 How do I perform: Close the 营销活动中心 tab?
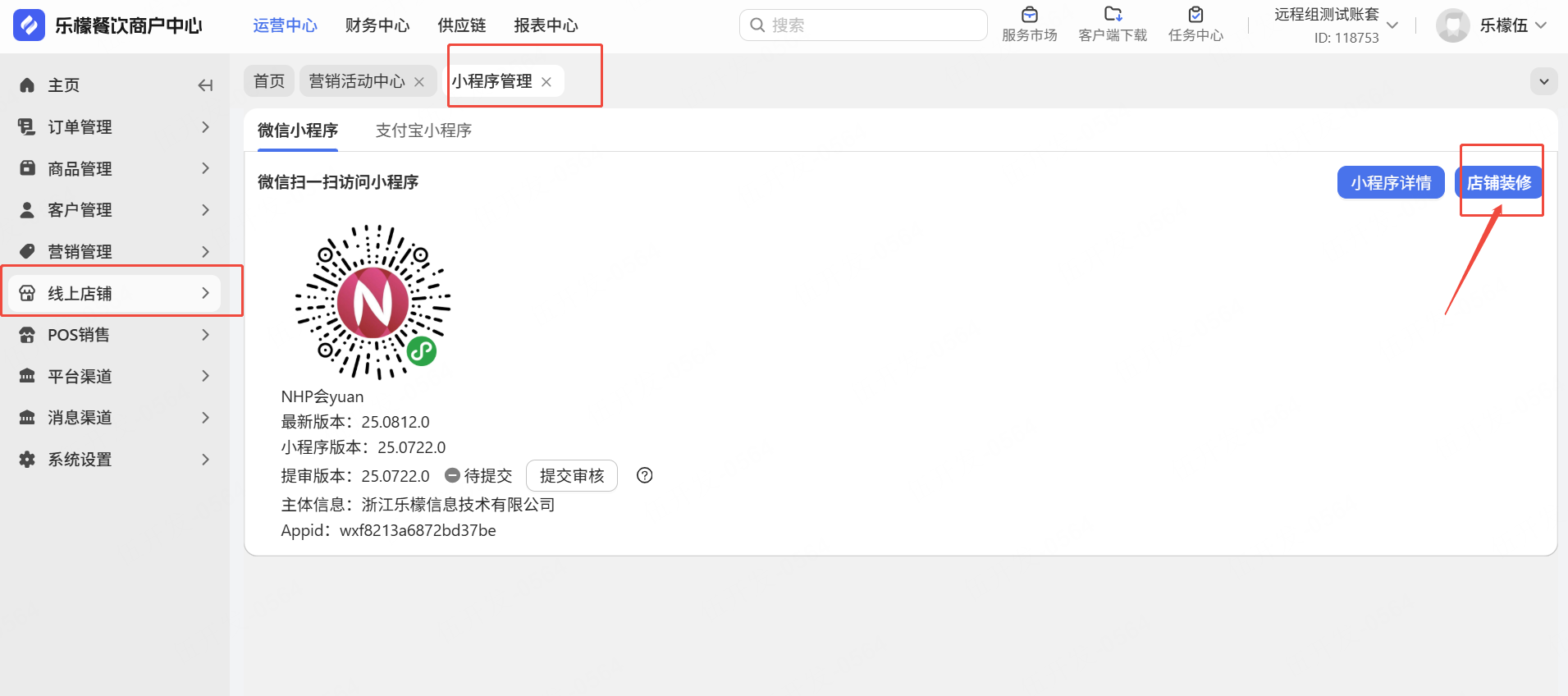[419, 82]
